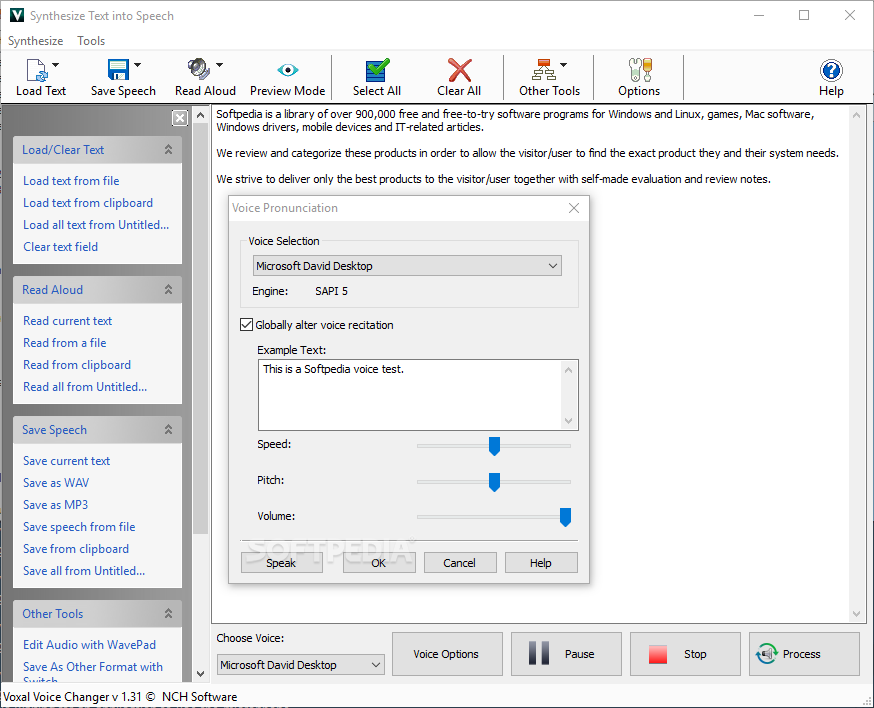Collapse the Load/Clear Text section
This screenshot has height=708, width=874.
(168, 149)
